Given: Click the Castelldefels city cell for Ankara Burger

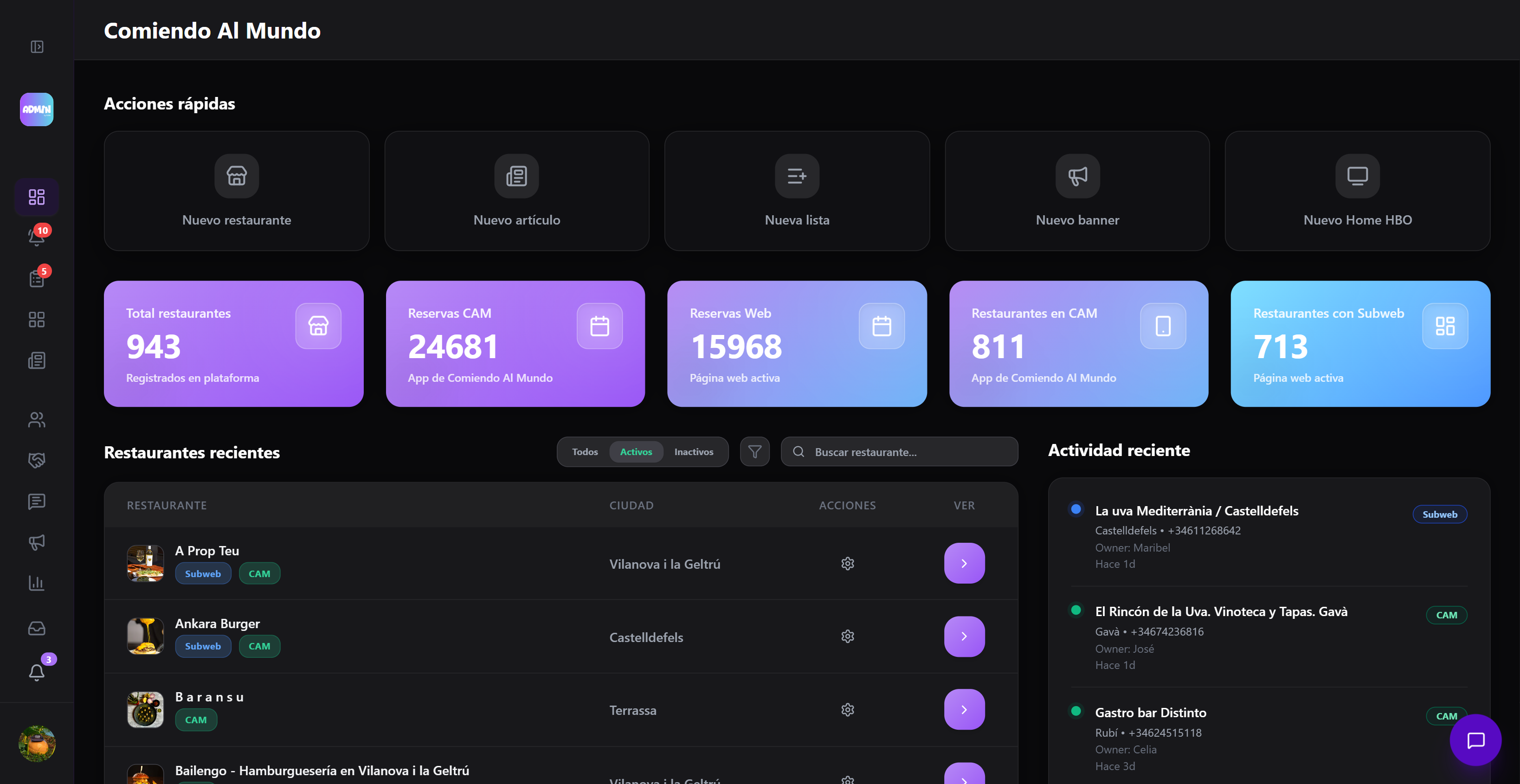Looking at the screenshot, I should click(646, 638).
